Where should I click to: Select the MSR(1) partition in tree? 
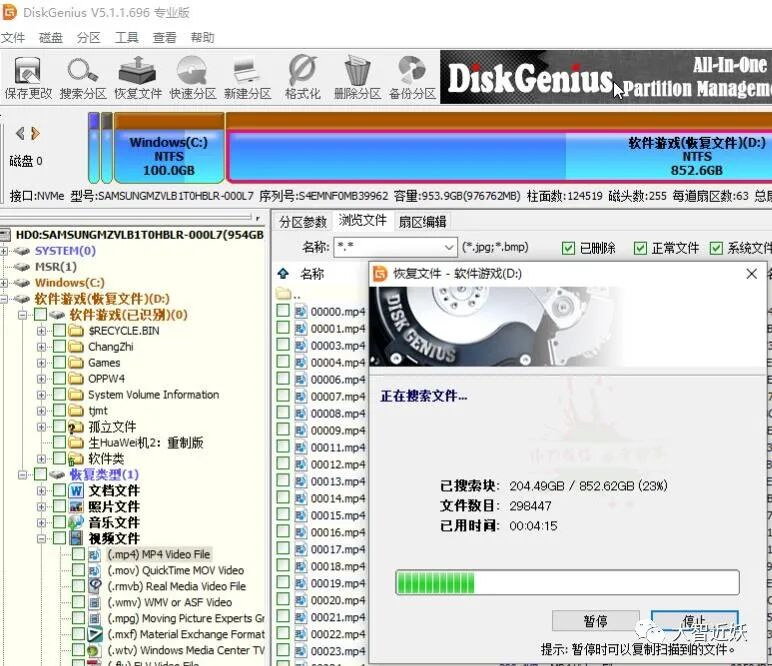[56, 266]
